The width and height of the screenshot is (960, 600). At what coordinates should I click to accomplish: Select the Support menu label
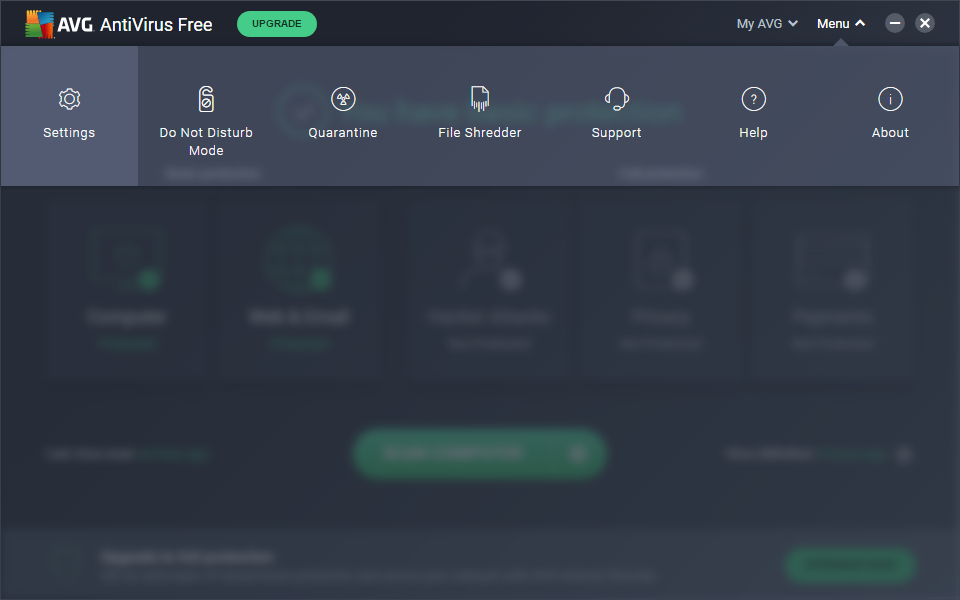coord(617,133)
